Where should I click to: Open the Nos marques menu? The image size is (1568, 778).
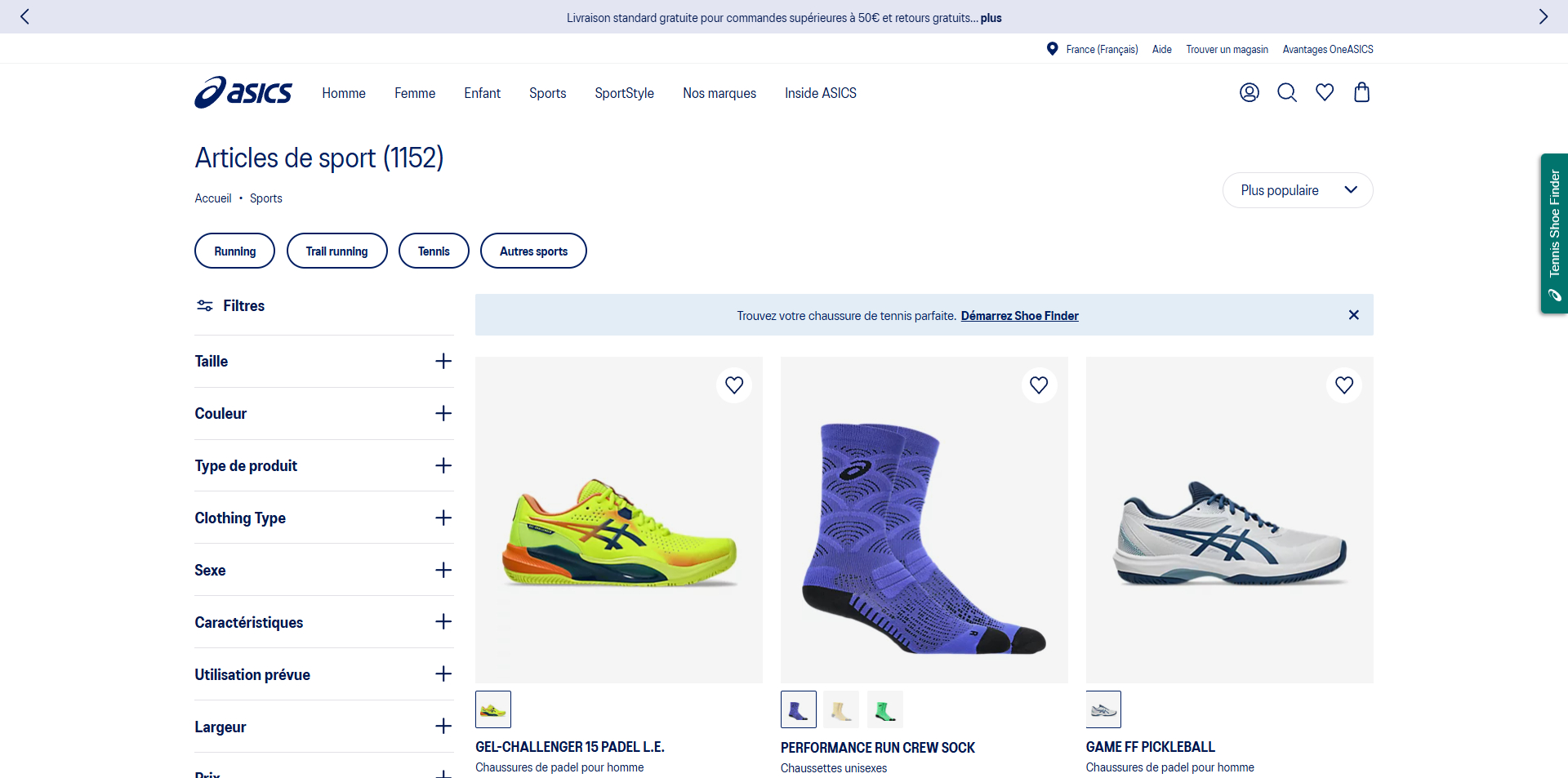[719, 93]
